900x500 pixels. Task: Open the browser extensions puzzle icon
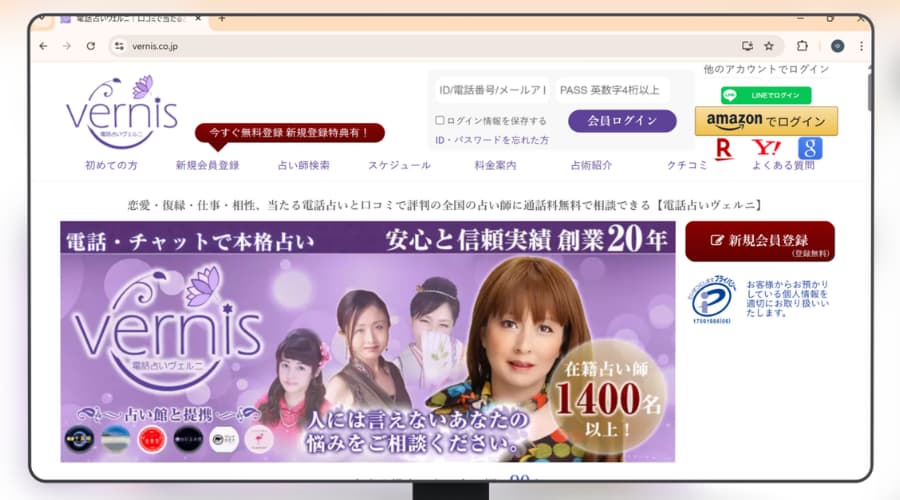[802, 46]
